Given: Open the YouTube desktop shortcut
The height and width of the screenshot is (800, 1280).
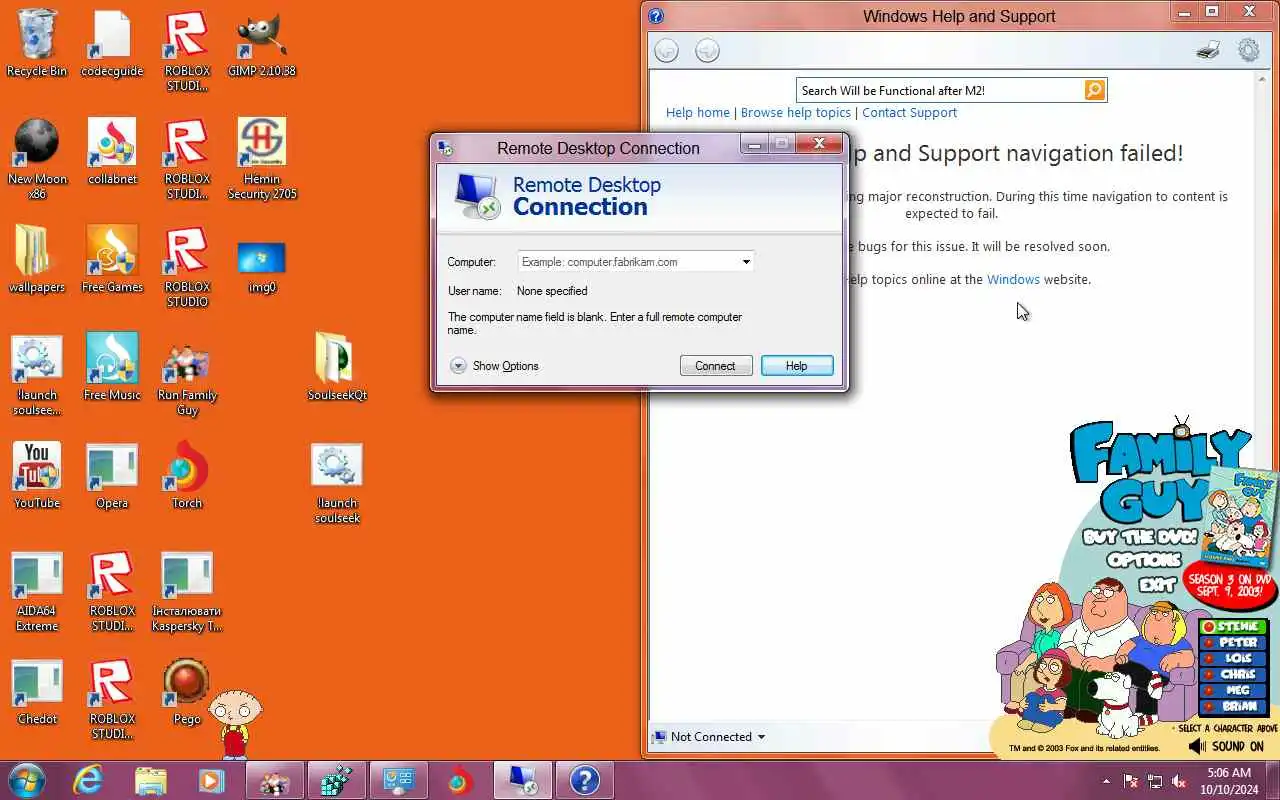Looking at the screenshot, I should pyautogui.click(x=37, y=476).
